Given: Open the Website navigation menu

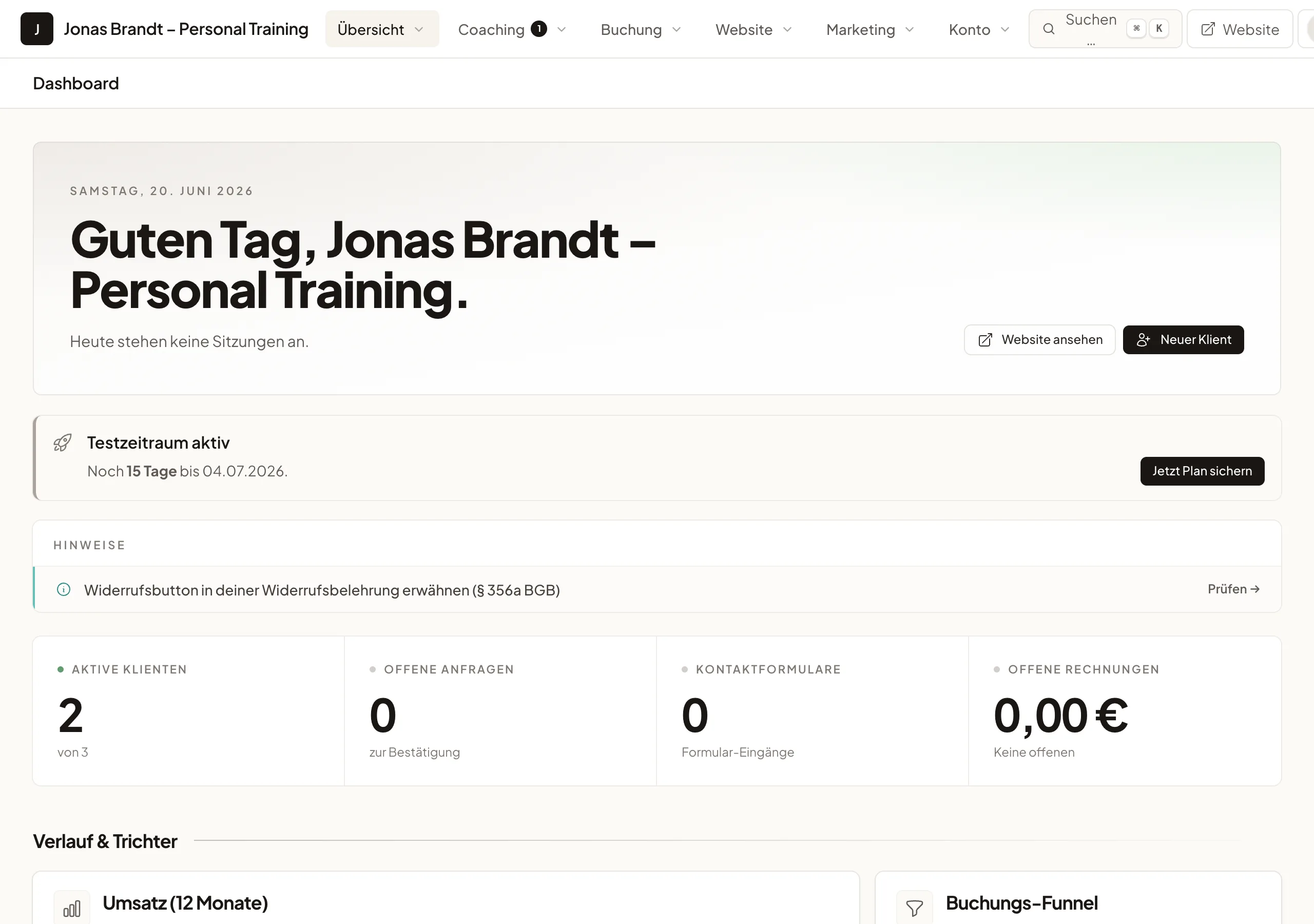Looking at the screenshot, I should tap(753, 29).
